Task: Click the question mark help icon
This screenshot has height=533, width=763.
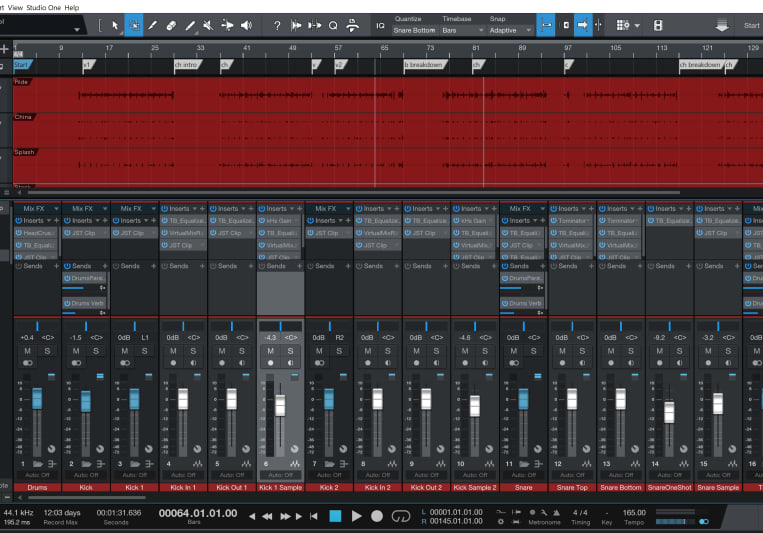Action: pyautogui.click(x=277, y=25)
